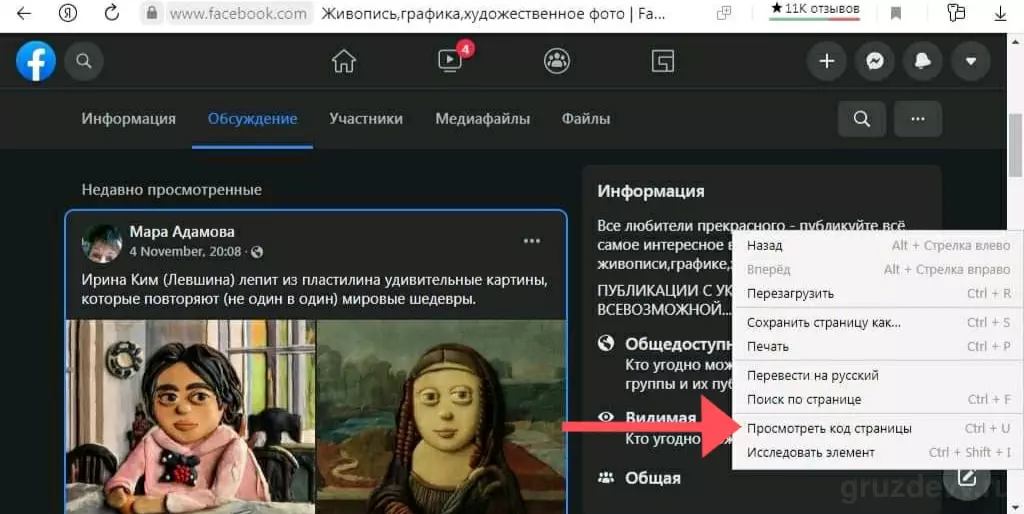Open the browser collections icon next to bookmark

[x=956, y=12]
